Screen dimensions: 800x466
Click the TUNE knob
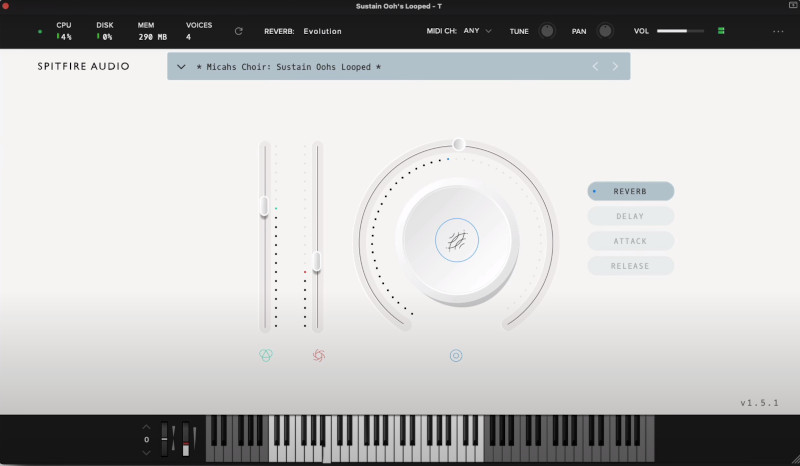[547, 31]
